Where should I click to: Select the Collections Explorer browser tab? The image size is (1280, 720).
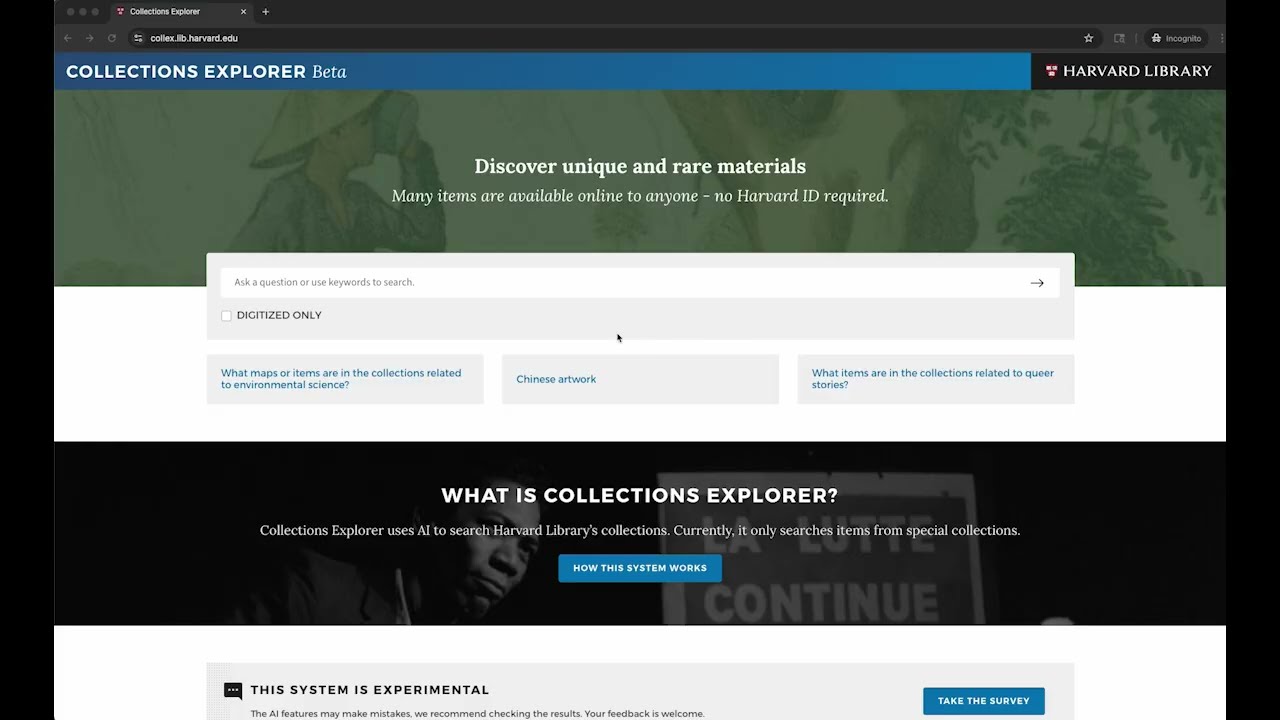[x=180, y=12]
